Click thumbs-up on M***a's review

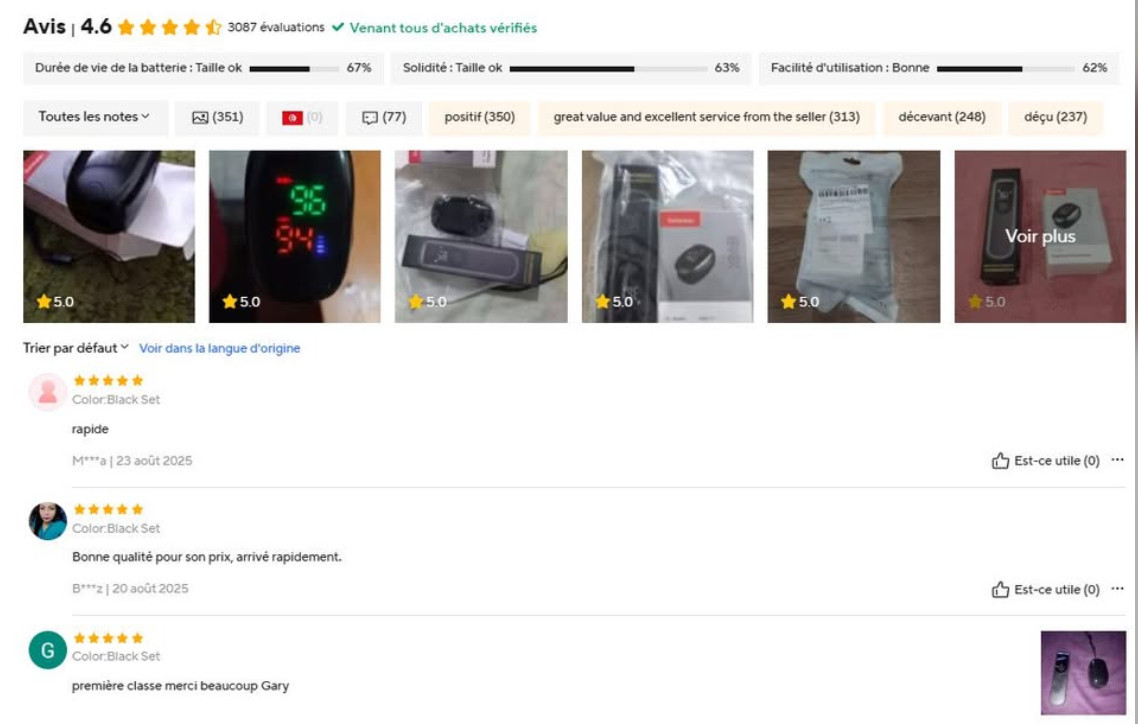(1000, 461)
